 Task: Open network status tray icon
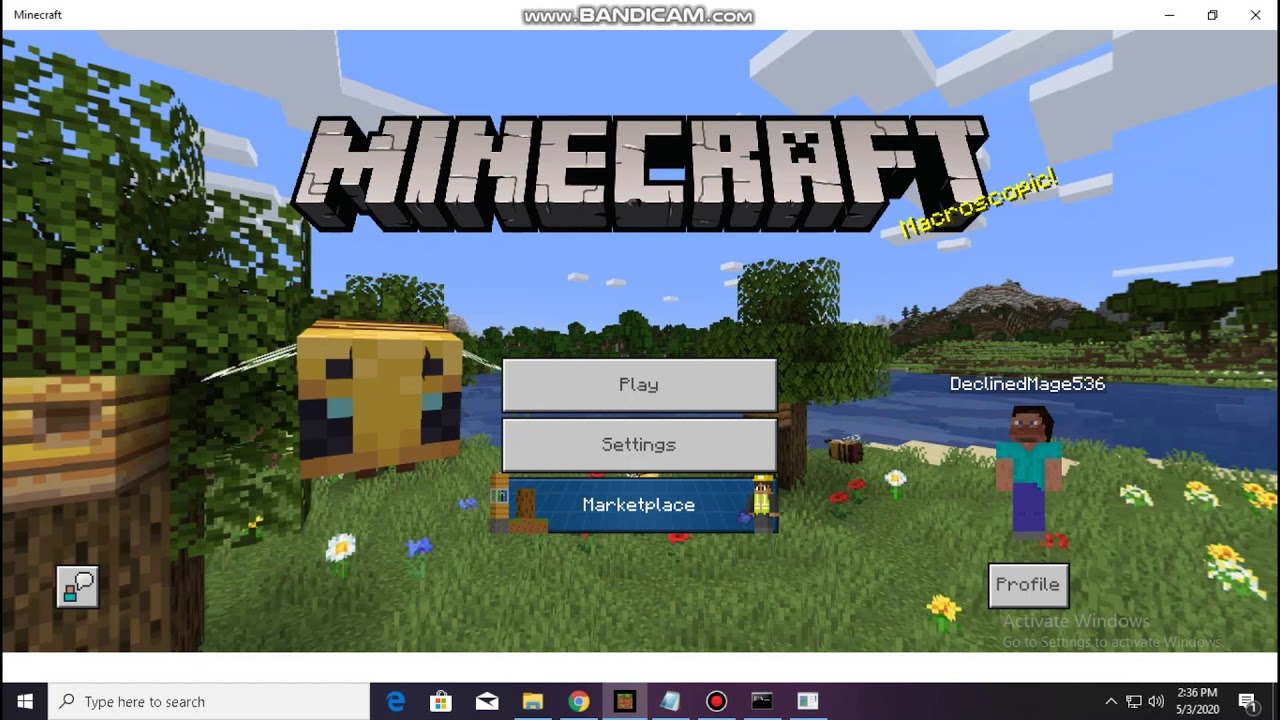[1134, 701]
